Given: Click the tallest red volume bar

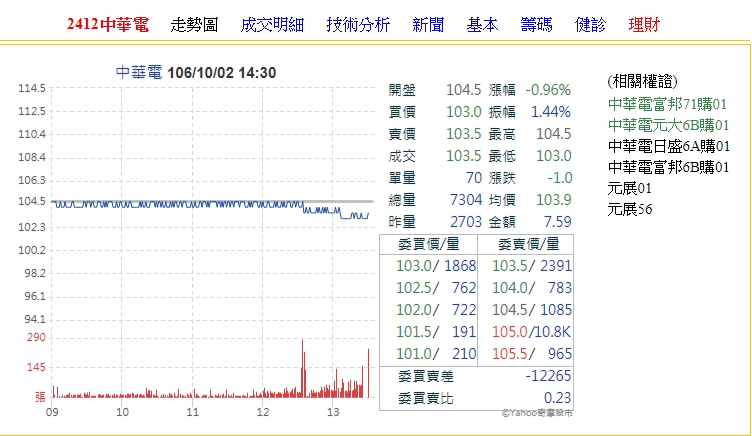Looking at the screenshot, I should click(x=302, y=368).
